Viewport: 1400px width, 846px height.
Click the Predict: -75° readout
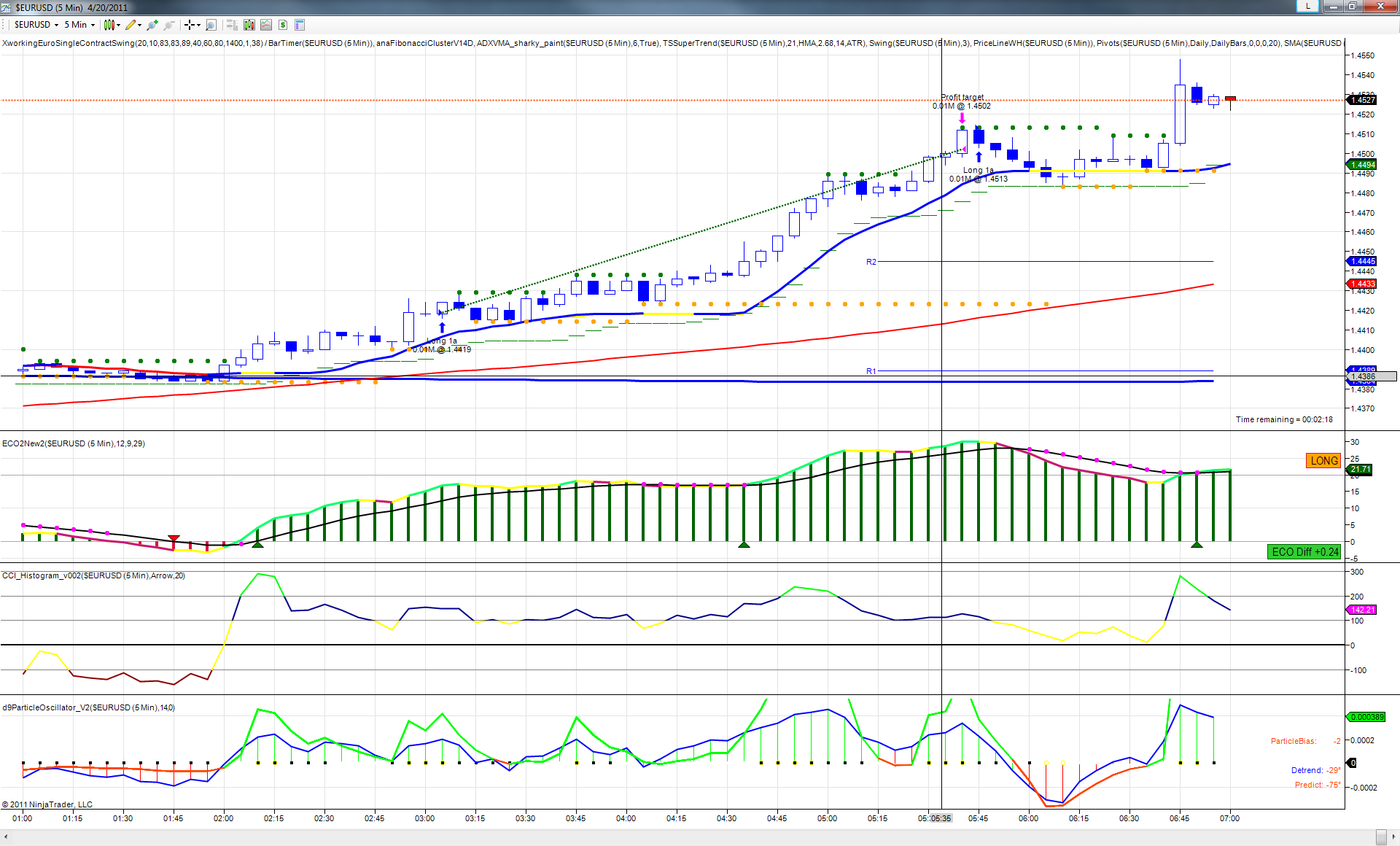click(1318, 785)
